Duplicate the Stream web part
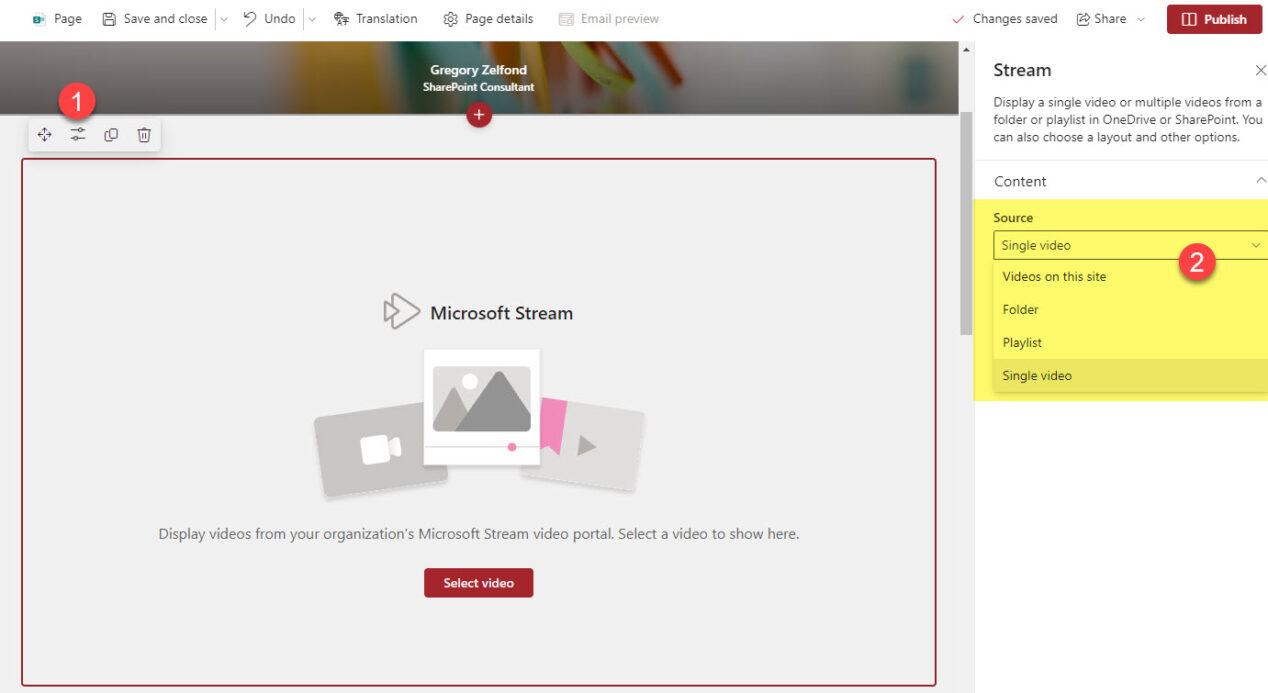 click(110, 134)
